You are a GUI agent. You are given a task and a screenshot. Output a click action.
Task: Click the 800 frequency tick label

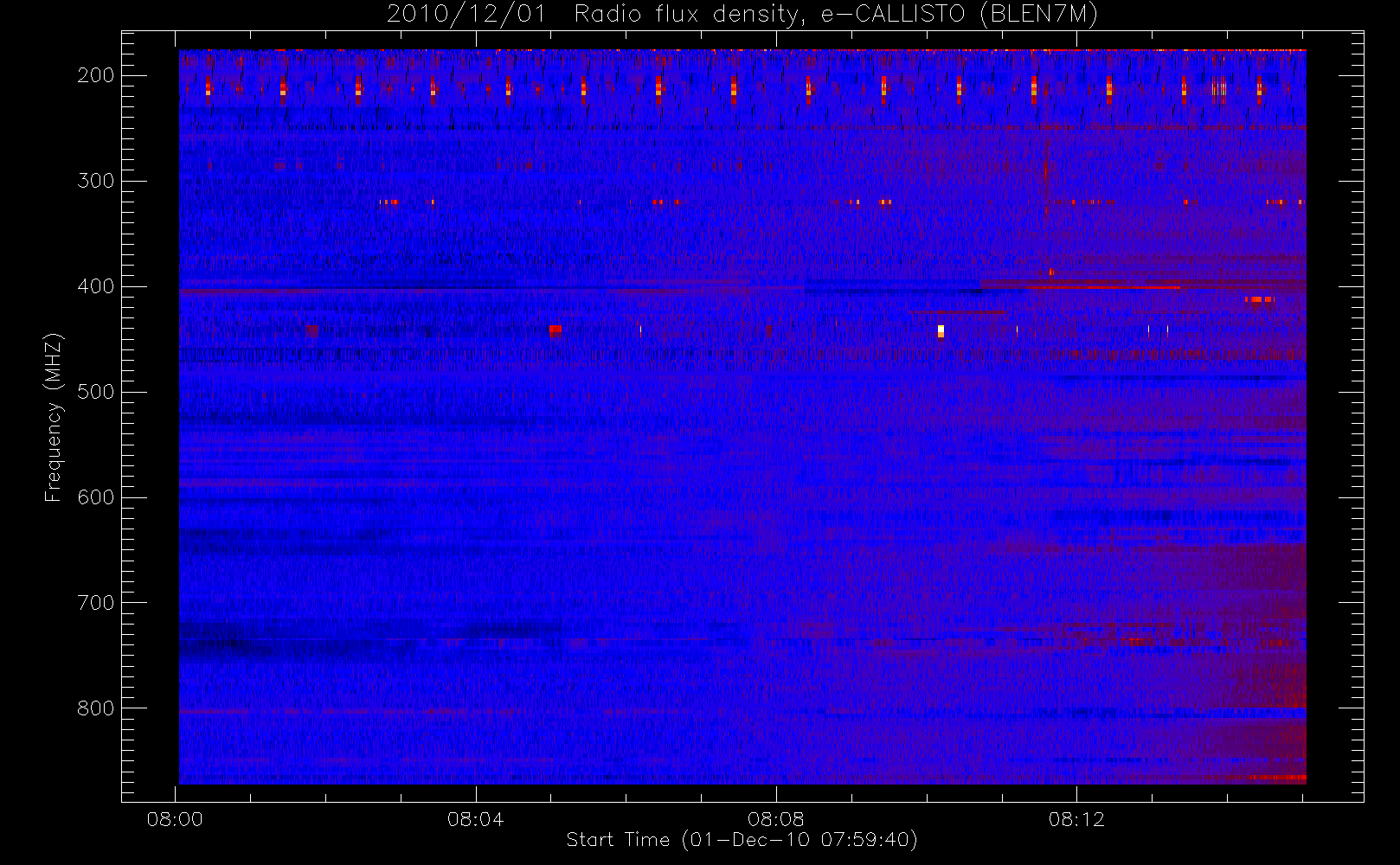coord(96,708)
